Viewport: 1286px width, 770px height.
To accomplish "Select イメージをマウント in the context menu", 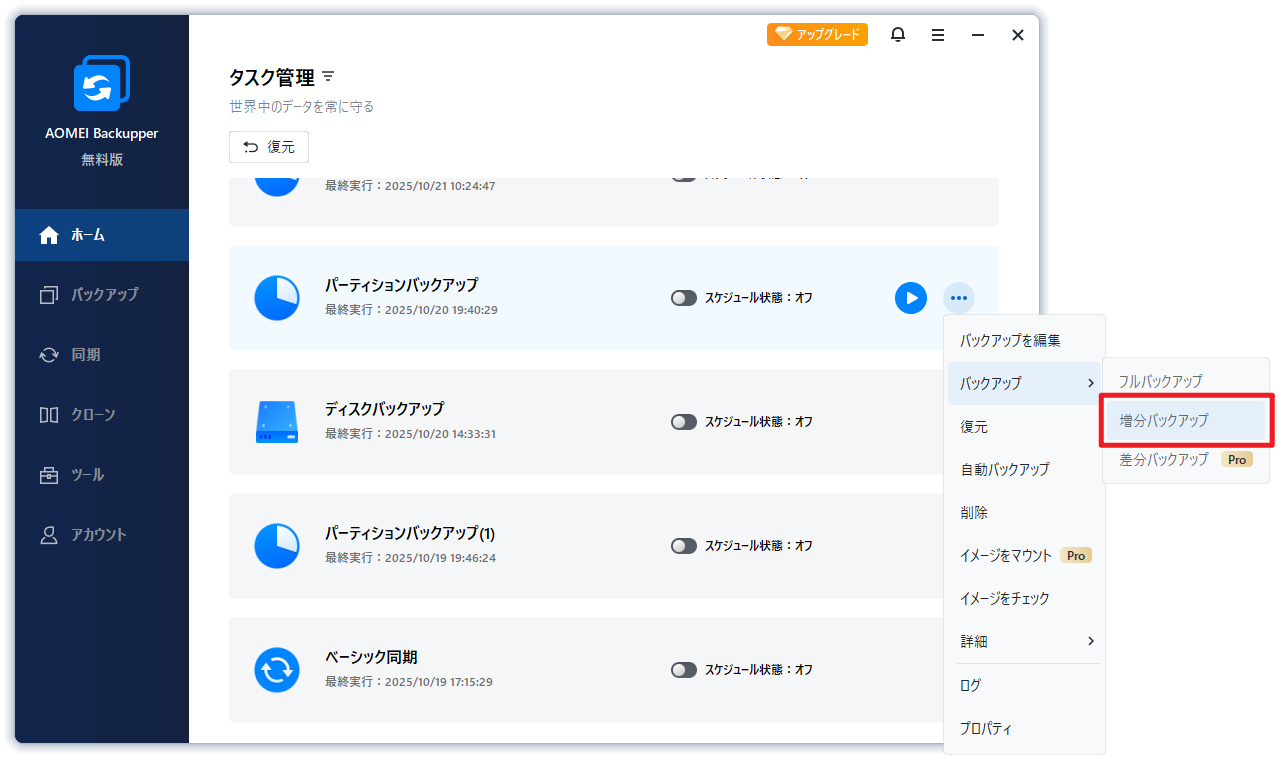I will click(x=1024, y=555).
